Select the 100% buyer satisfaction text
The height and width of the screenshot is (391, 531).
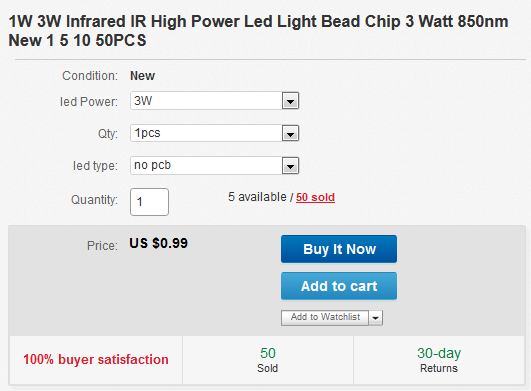coord(96,360)
